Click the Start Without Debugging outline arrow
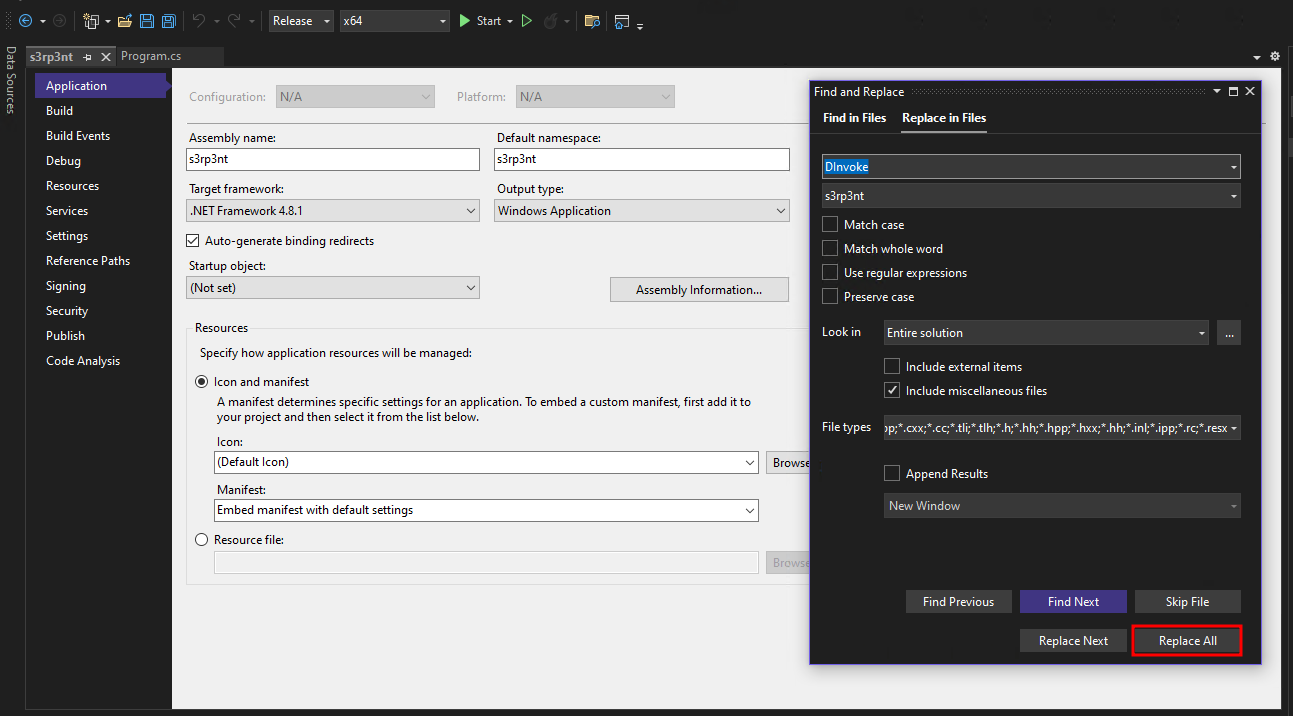Viewport: 1293px width, 716px height. click(x=527, y=21)
